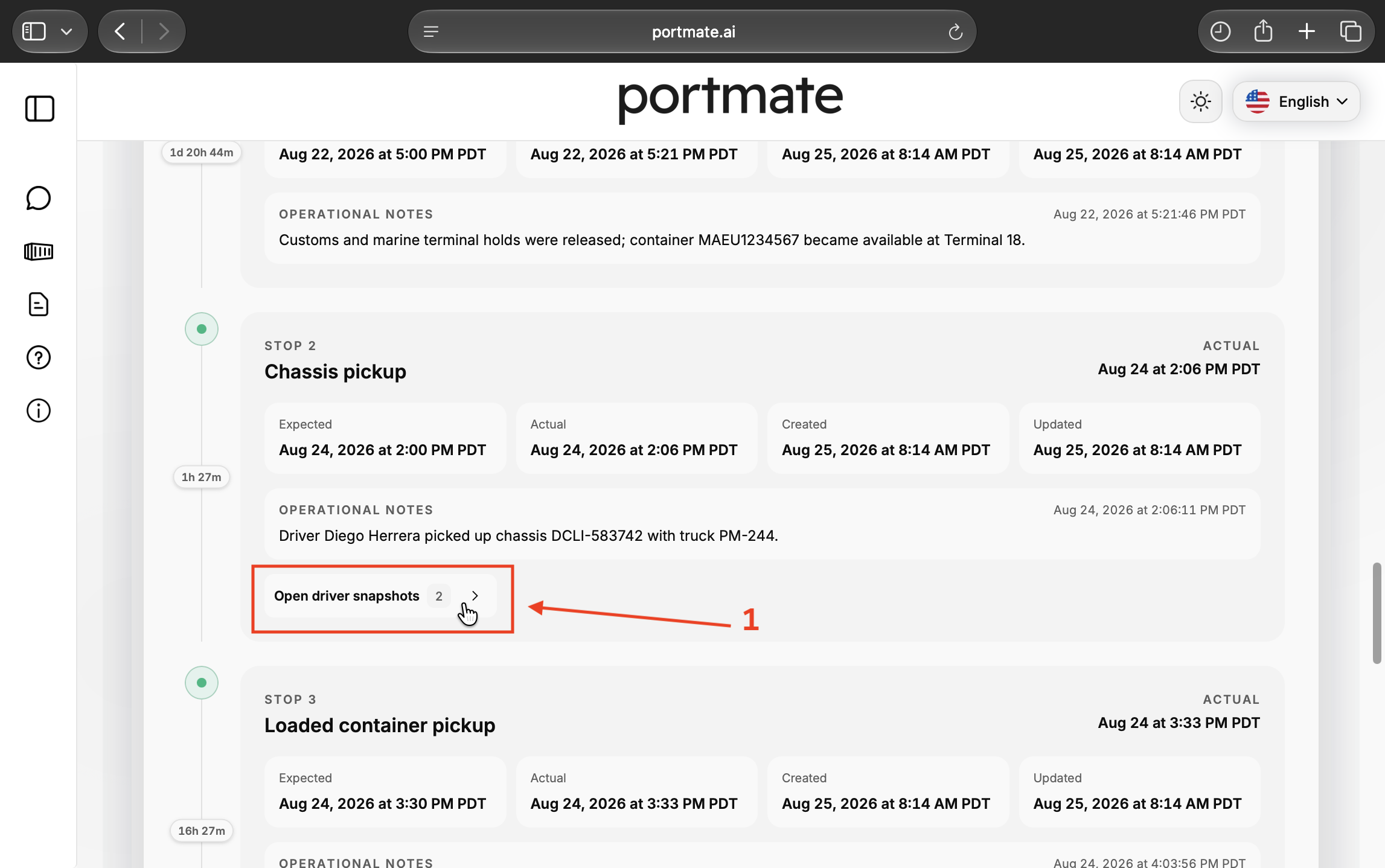Open a new browser tab

coord(1307,31)
